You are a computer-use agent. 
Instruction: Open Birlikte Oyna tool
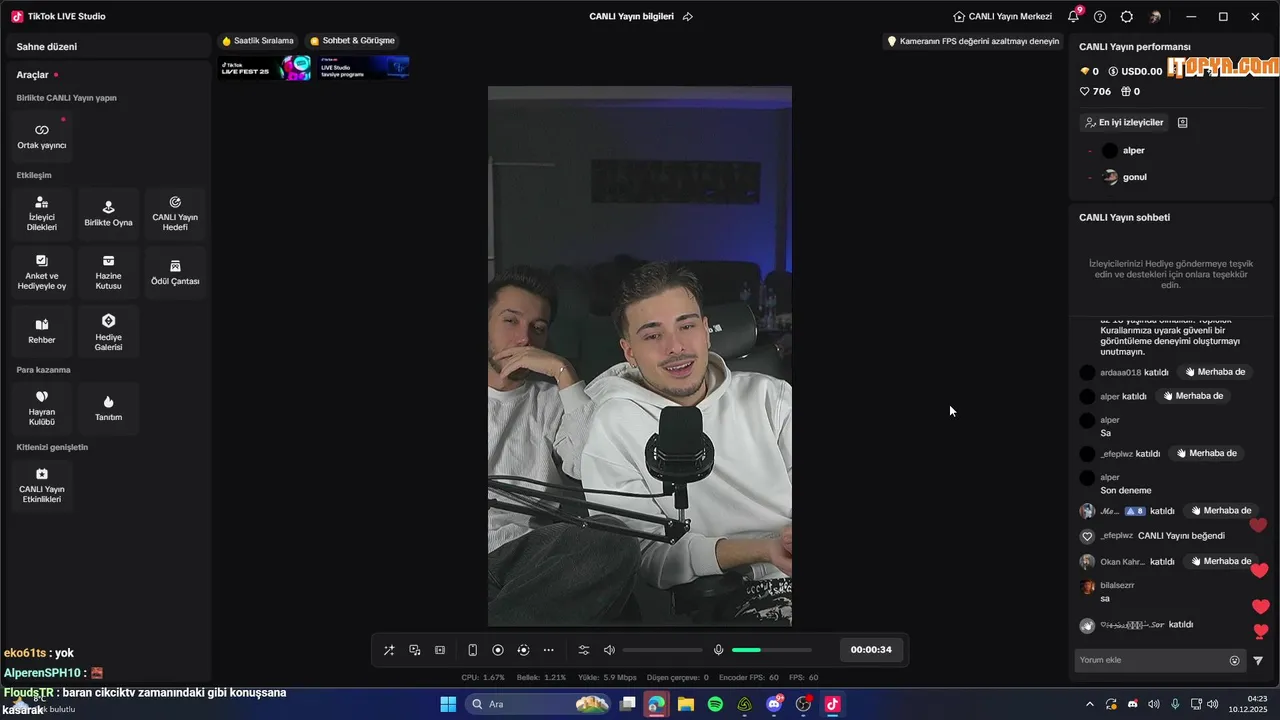(108, 214)
